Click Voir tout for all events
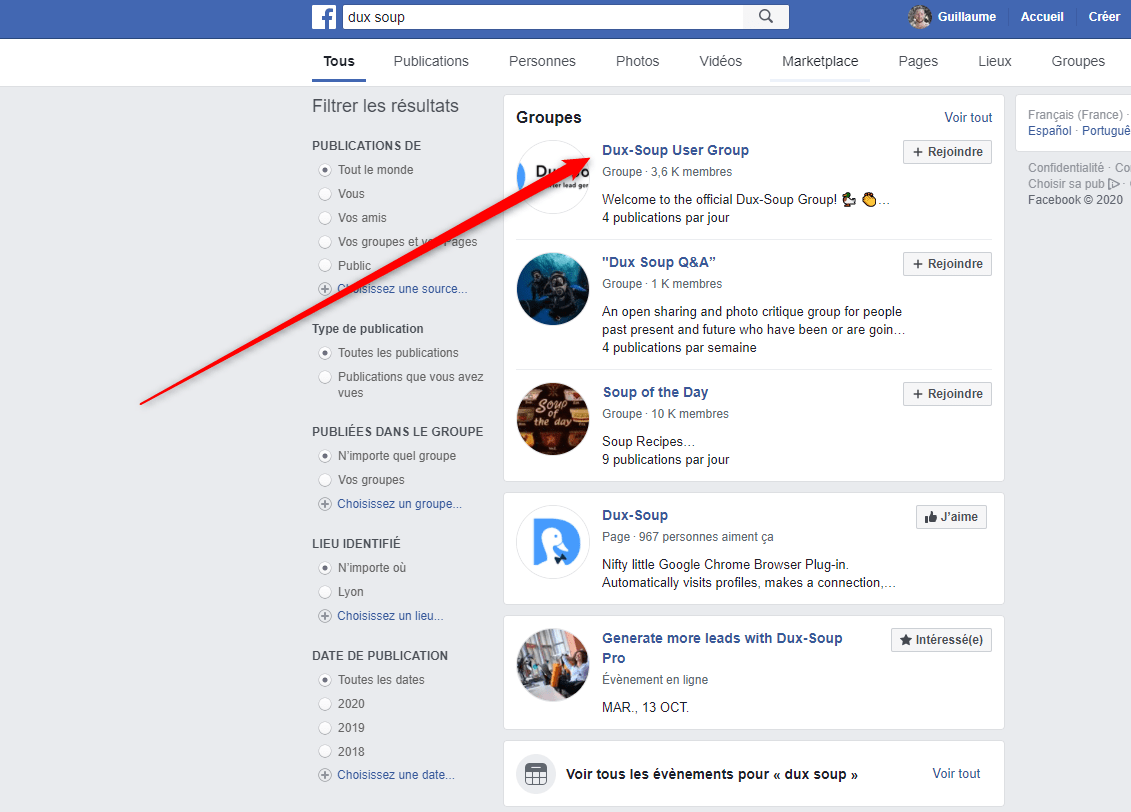 (956, 774)
